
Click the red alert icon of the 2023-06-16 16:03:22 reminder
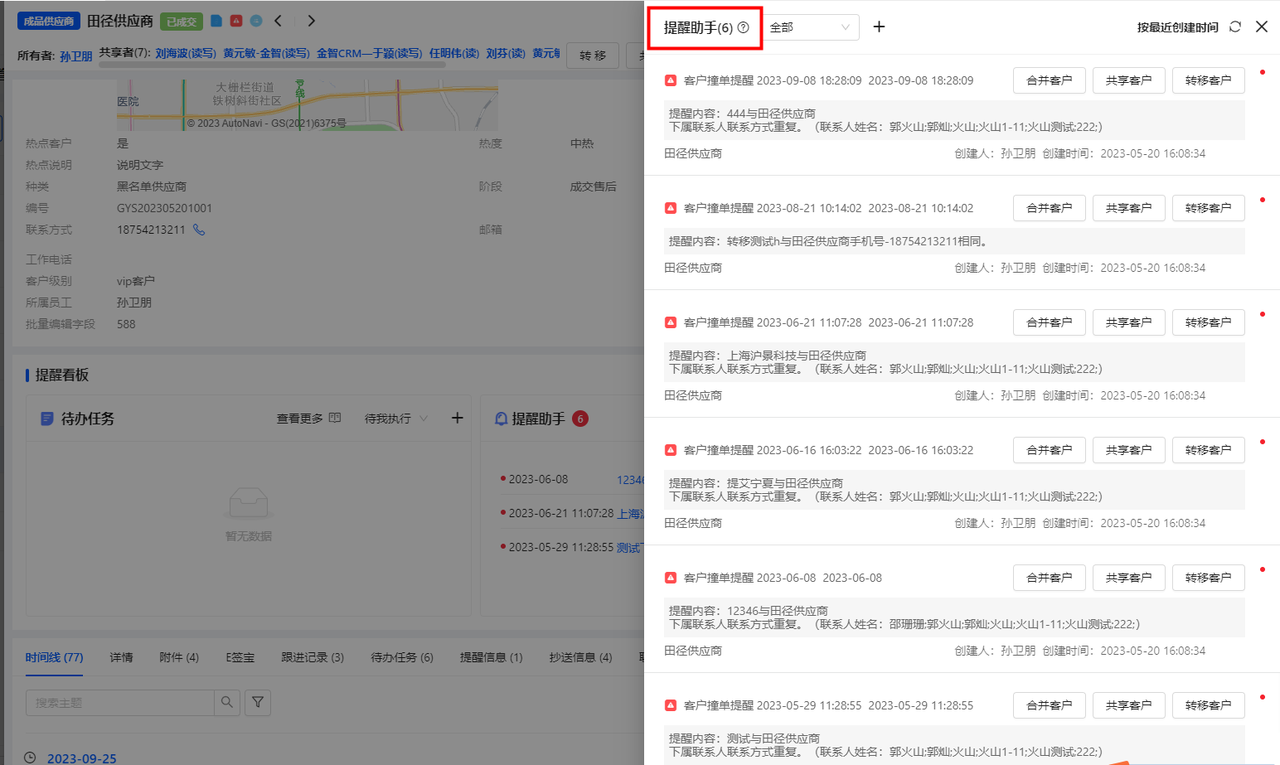click(671, 450)
